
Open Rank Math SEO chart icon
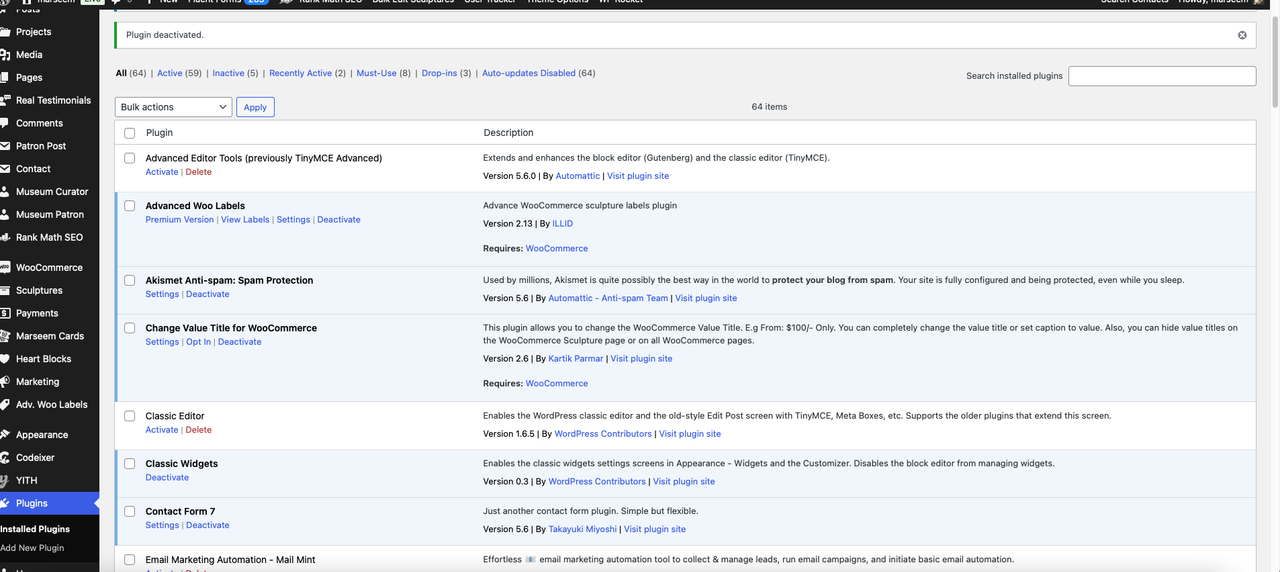pos(6,238)
